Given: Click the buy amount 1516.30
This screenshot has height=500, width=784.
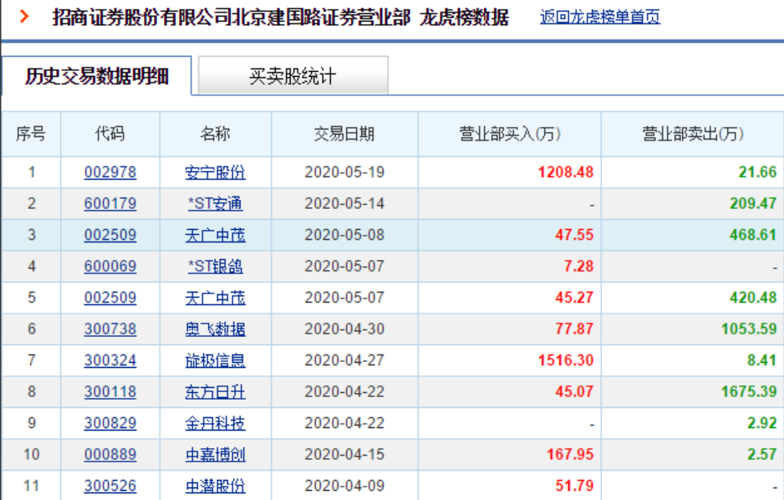Looking at the screenshot, I should coord(566,360).
